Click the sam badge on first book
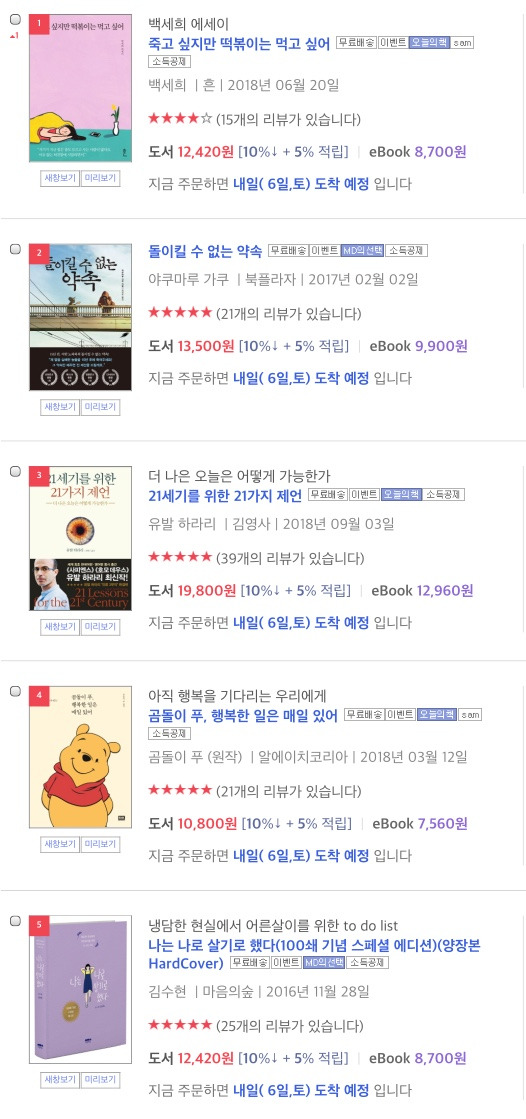Viewport: 526px width, 1119px height. point(462,42)
